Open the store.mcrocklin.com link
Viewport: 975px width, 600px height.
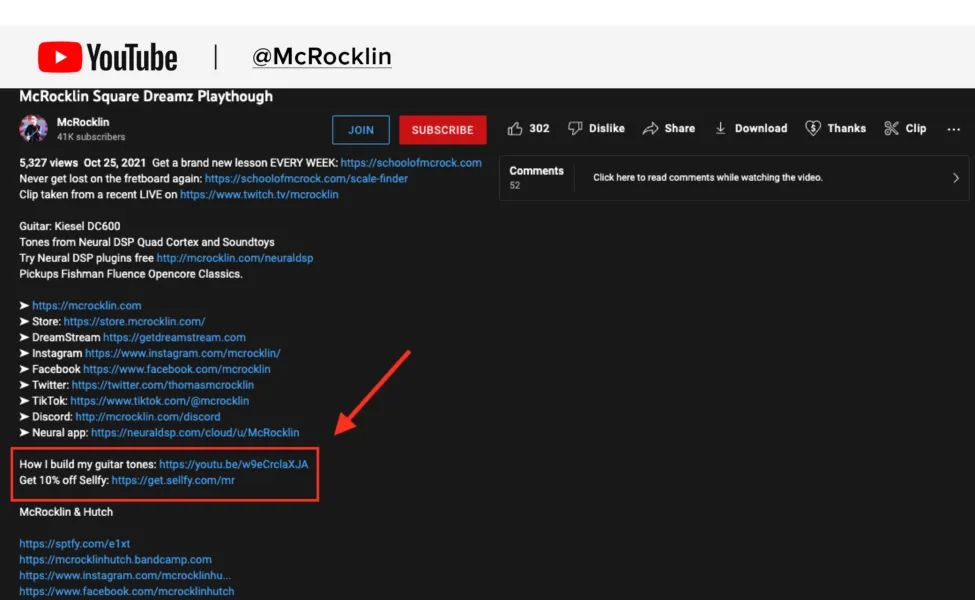point(134,321)
